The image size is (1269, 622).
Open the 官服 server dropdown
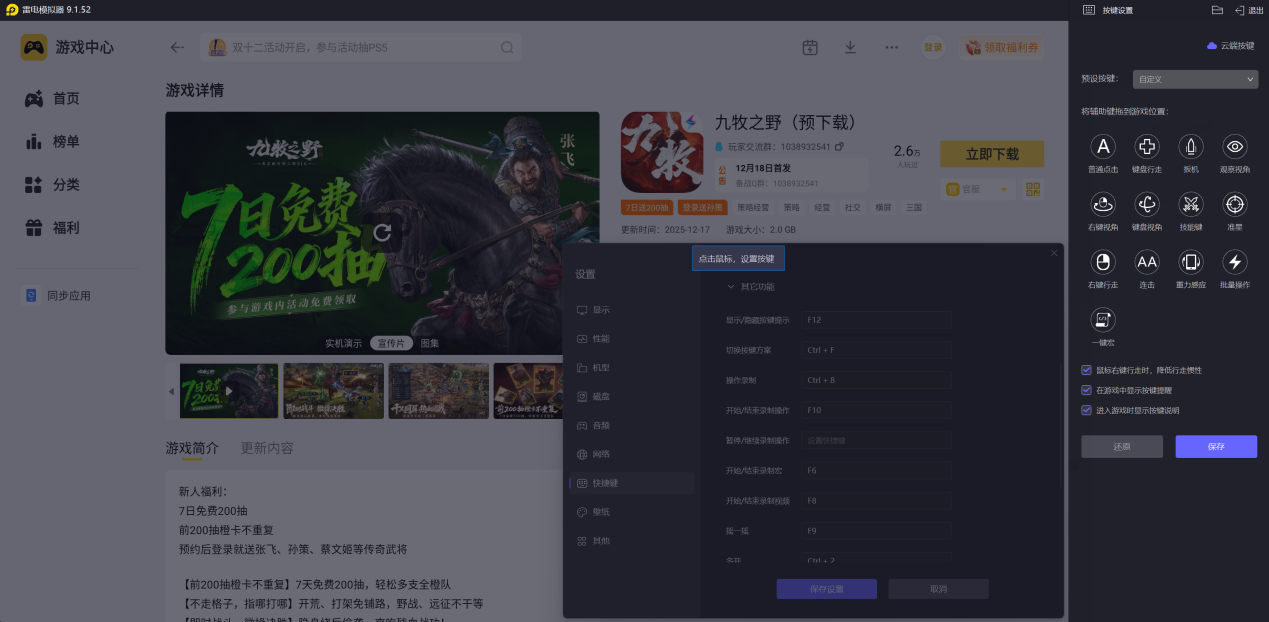[980, 189]
